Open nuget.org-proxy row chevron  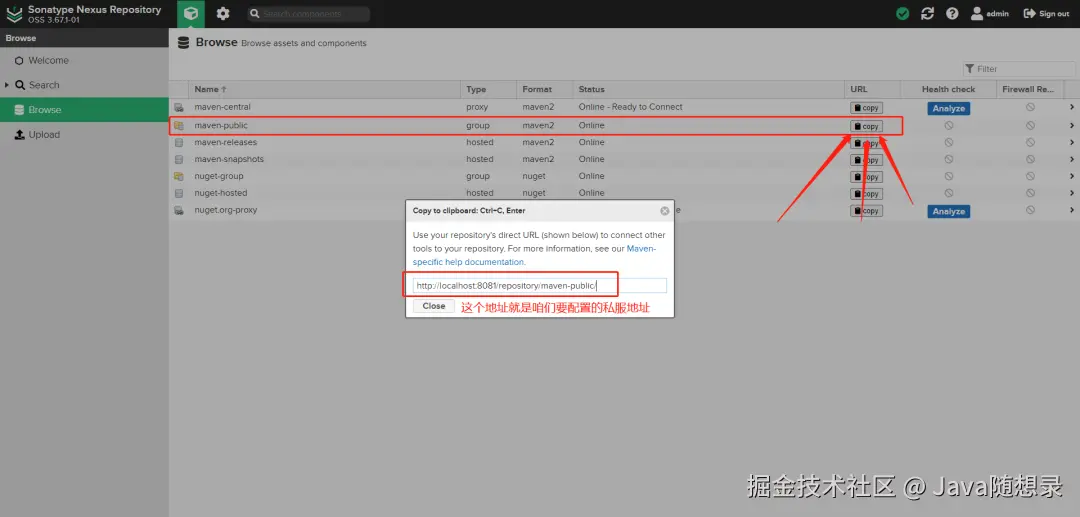tap(1072, 210)
